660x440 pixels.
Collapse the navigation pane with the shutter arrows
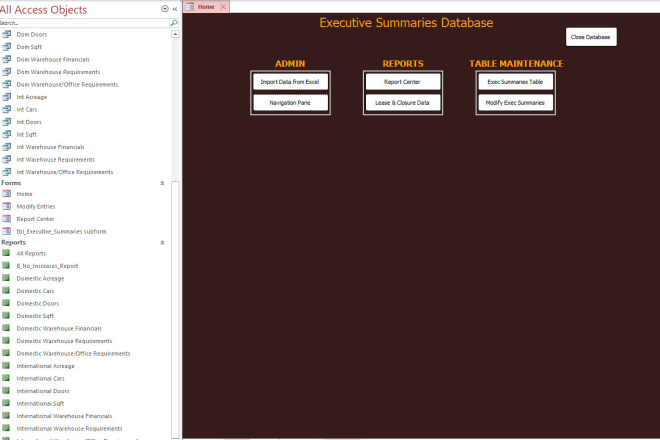point(175,8)
